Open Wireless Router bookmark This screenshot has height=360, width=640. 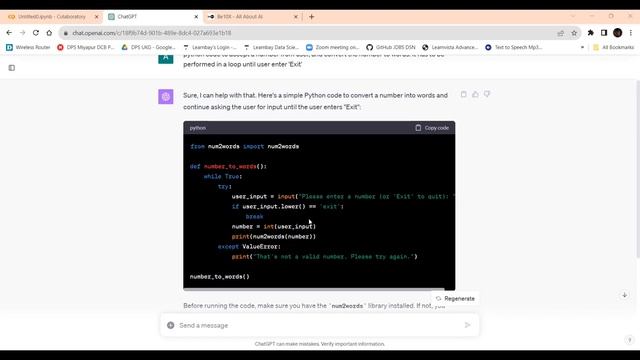28,47
